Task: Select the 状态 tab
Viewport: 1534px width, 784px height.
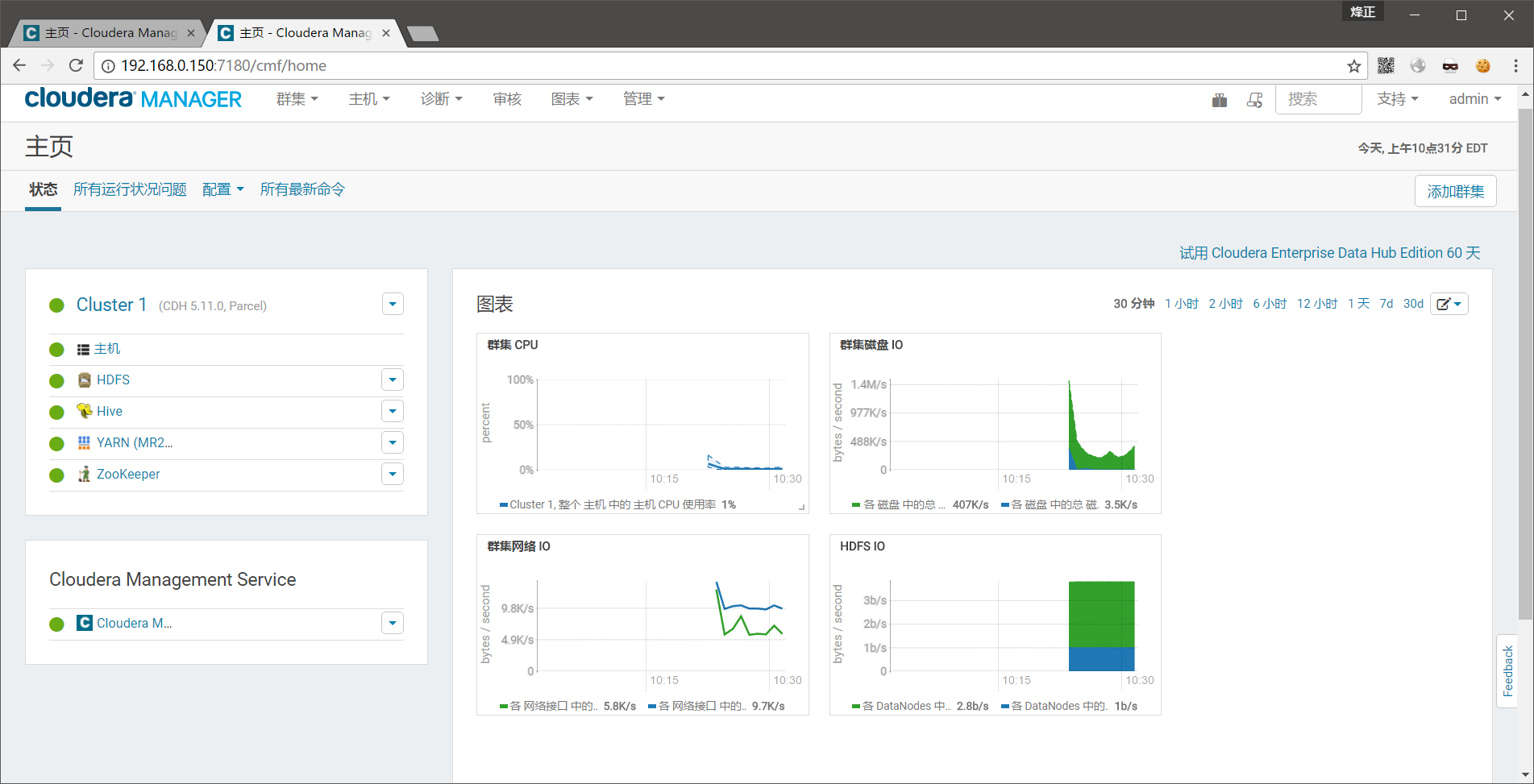Action: (43, 189)
